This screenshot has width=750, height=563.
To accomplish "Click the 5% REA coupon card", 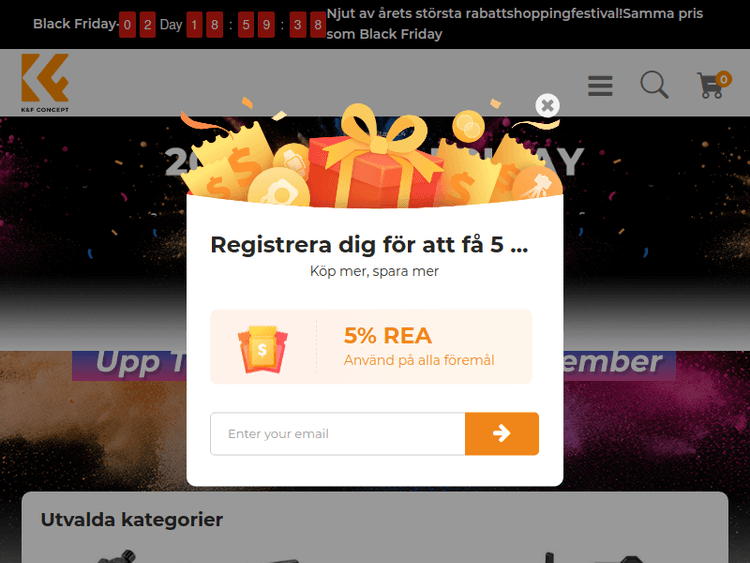I will (371, 346).
